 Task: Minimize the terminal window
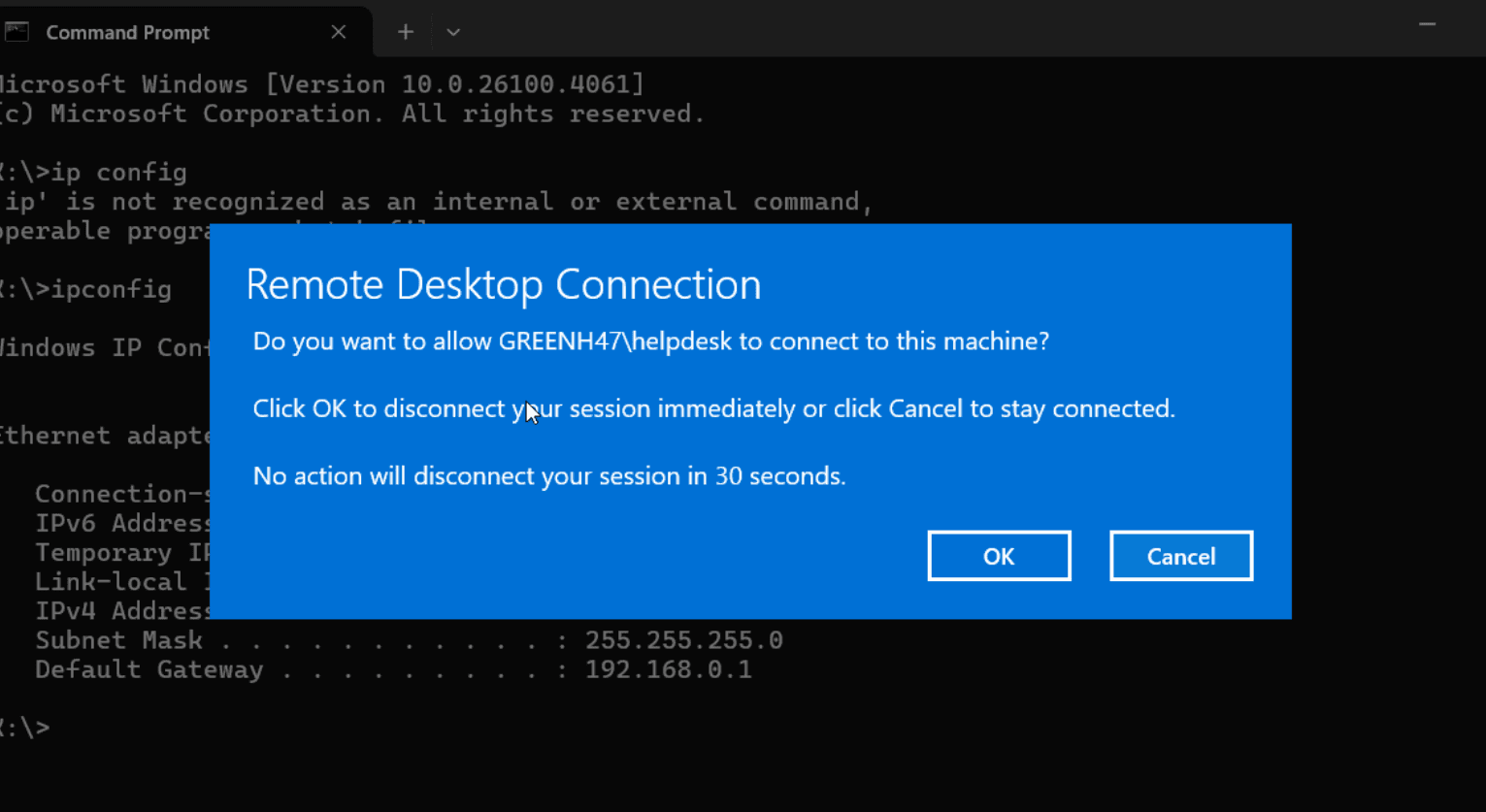coord(1427,25)
